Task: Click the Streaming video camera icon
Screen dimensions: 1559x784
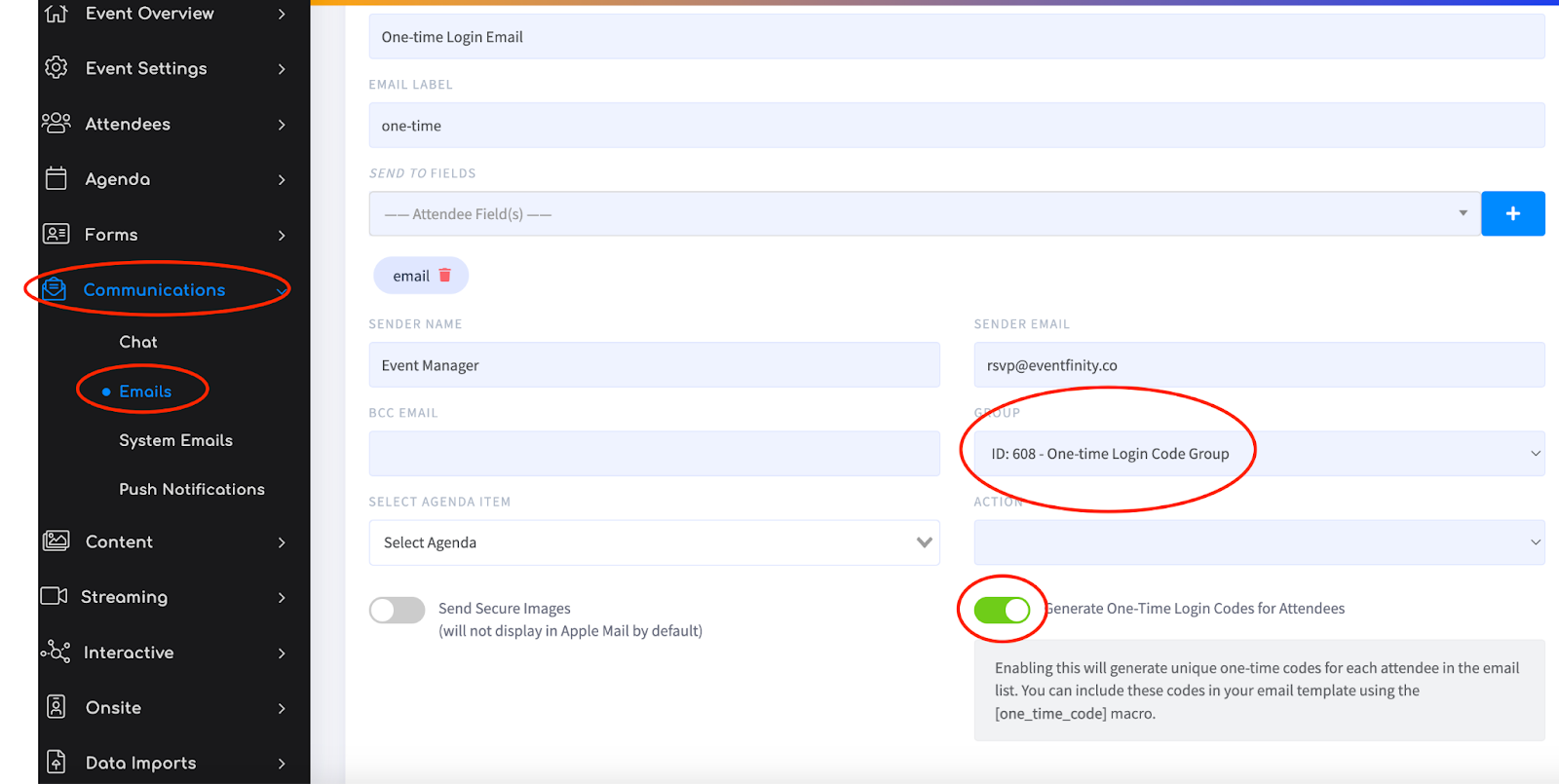Action: 54,596
